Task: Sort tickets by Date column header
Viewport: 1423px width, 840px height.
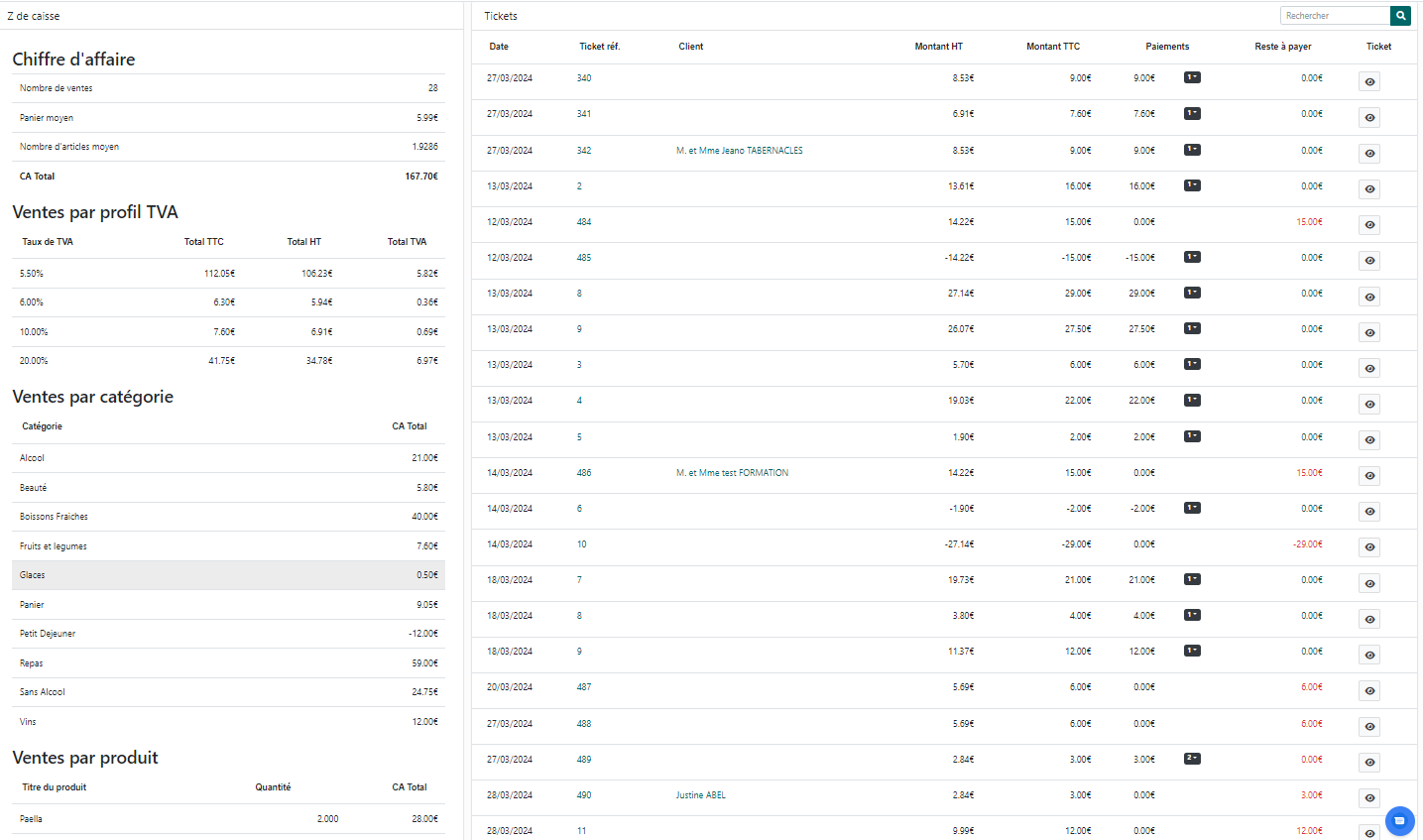Action: click(x=499, y=47)
